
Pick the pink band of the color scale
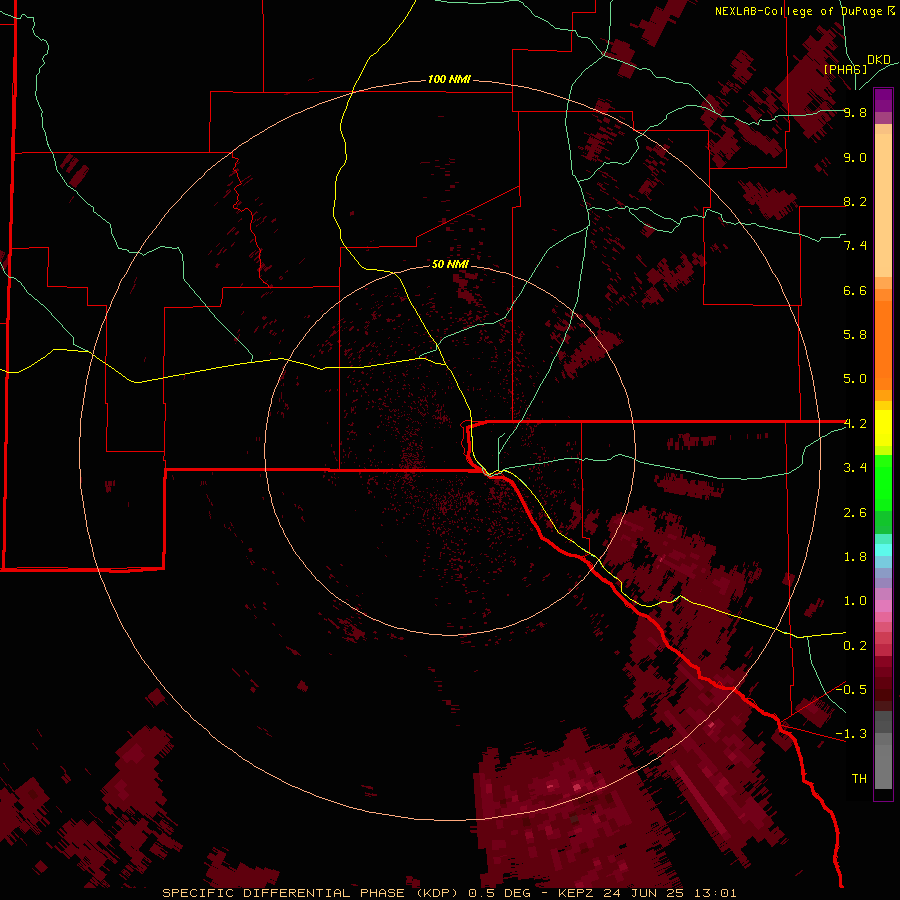click(883, 606)
